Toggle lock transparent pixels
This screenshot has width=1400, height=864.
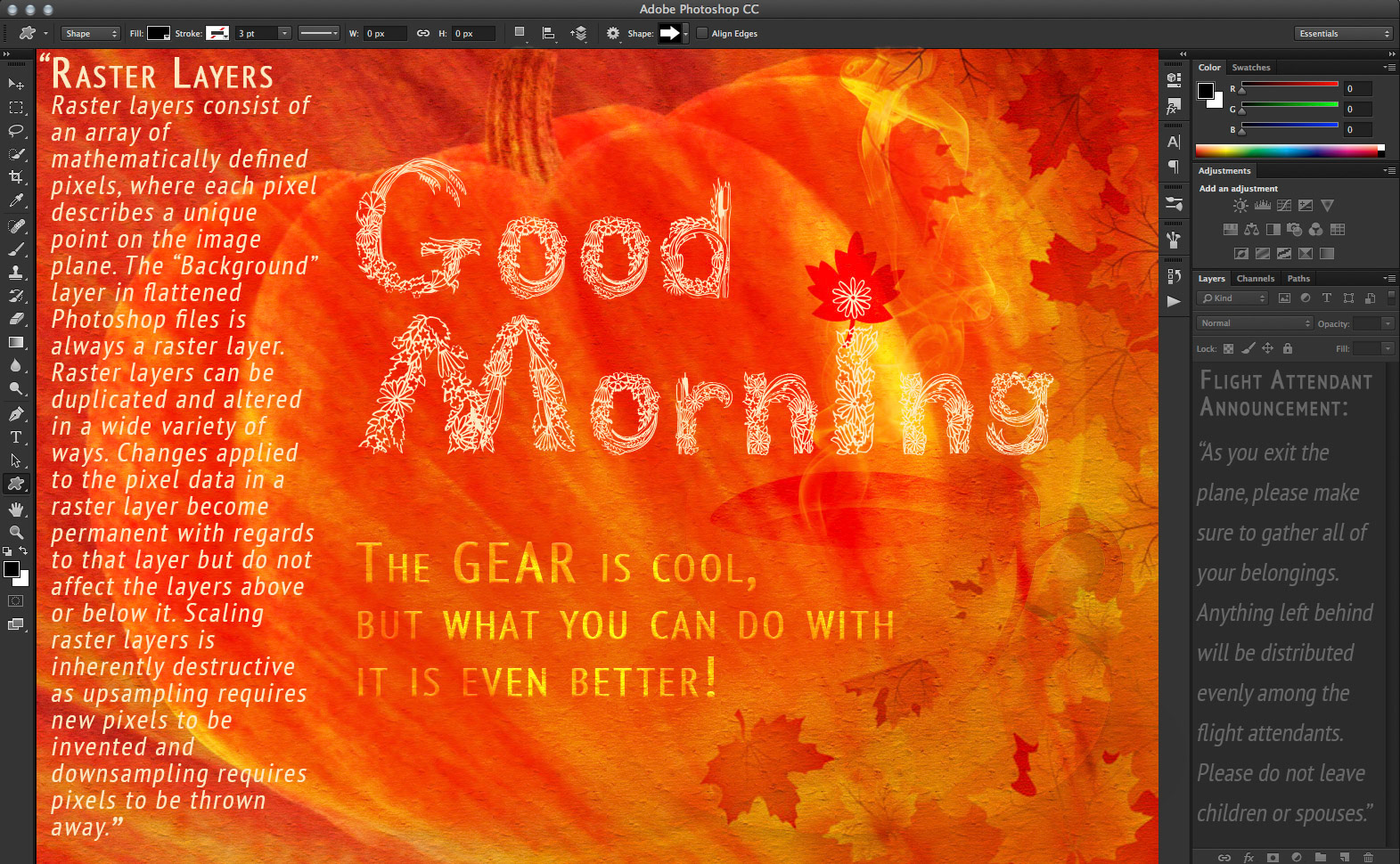(x=1229, y=348)
